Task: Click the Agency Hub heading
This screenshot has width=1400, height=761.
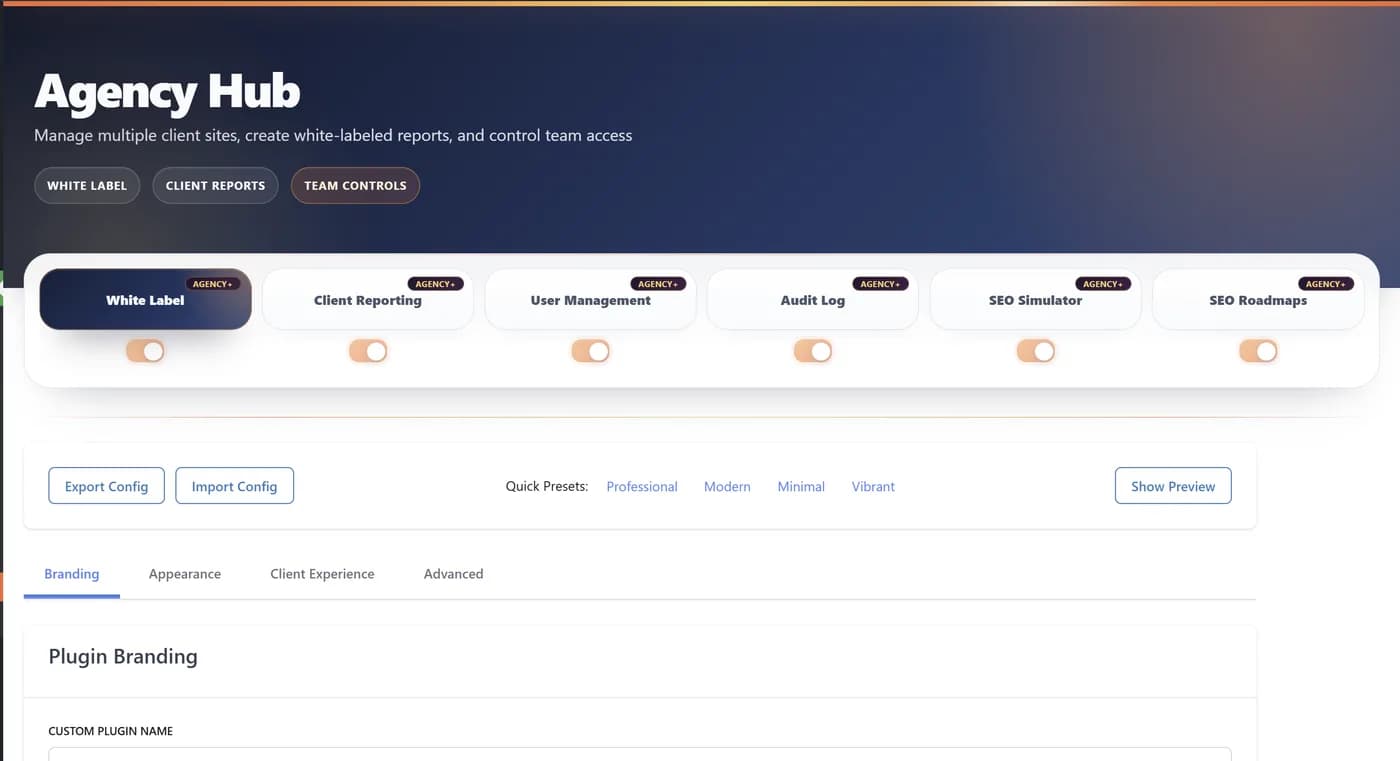Action: pyautogui.click(x=167, y=92)
